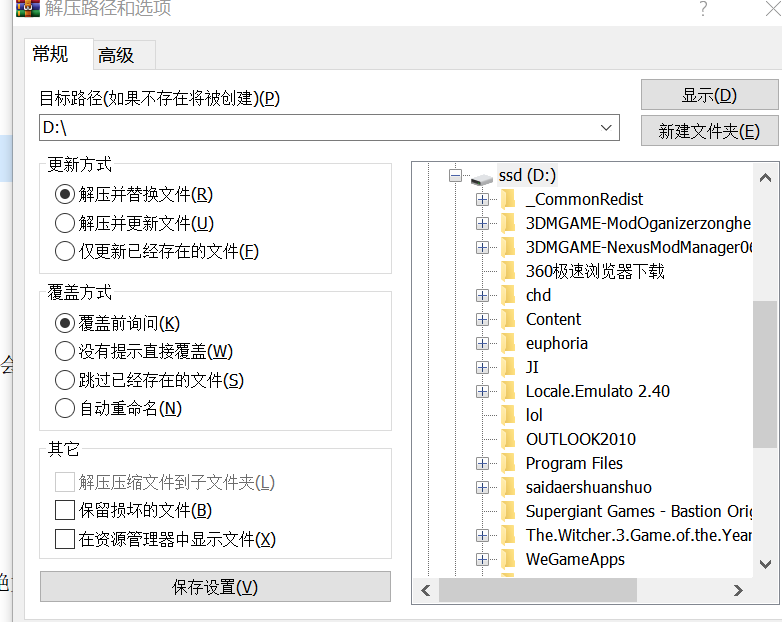782x622 pixels.
Task: Expand the Content tree node
Action: 482,319
